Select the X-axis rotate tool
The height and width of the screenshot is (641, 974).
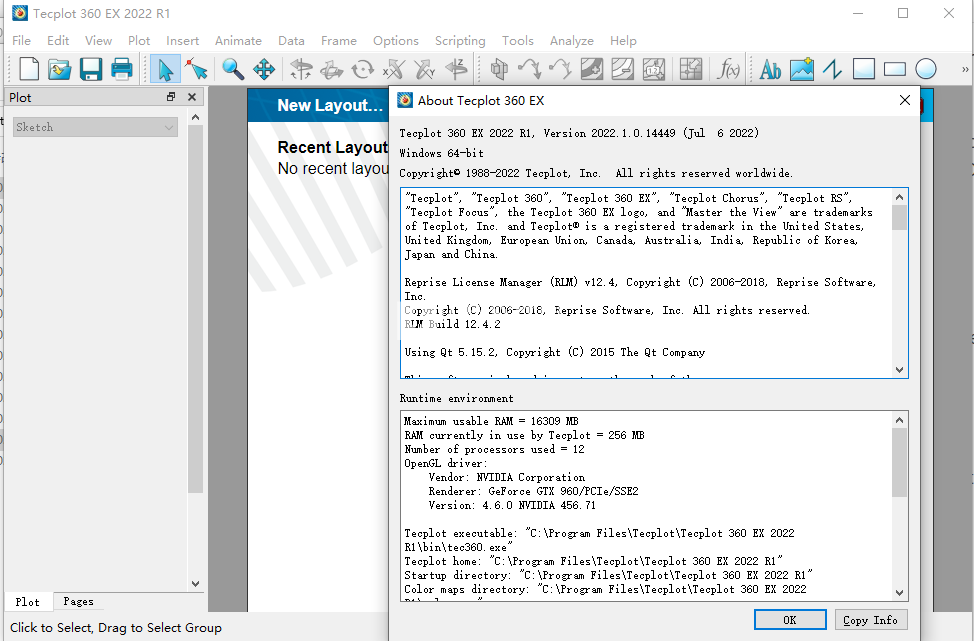click(x=394, y=69)
